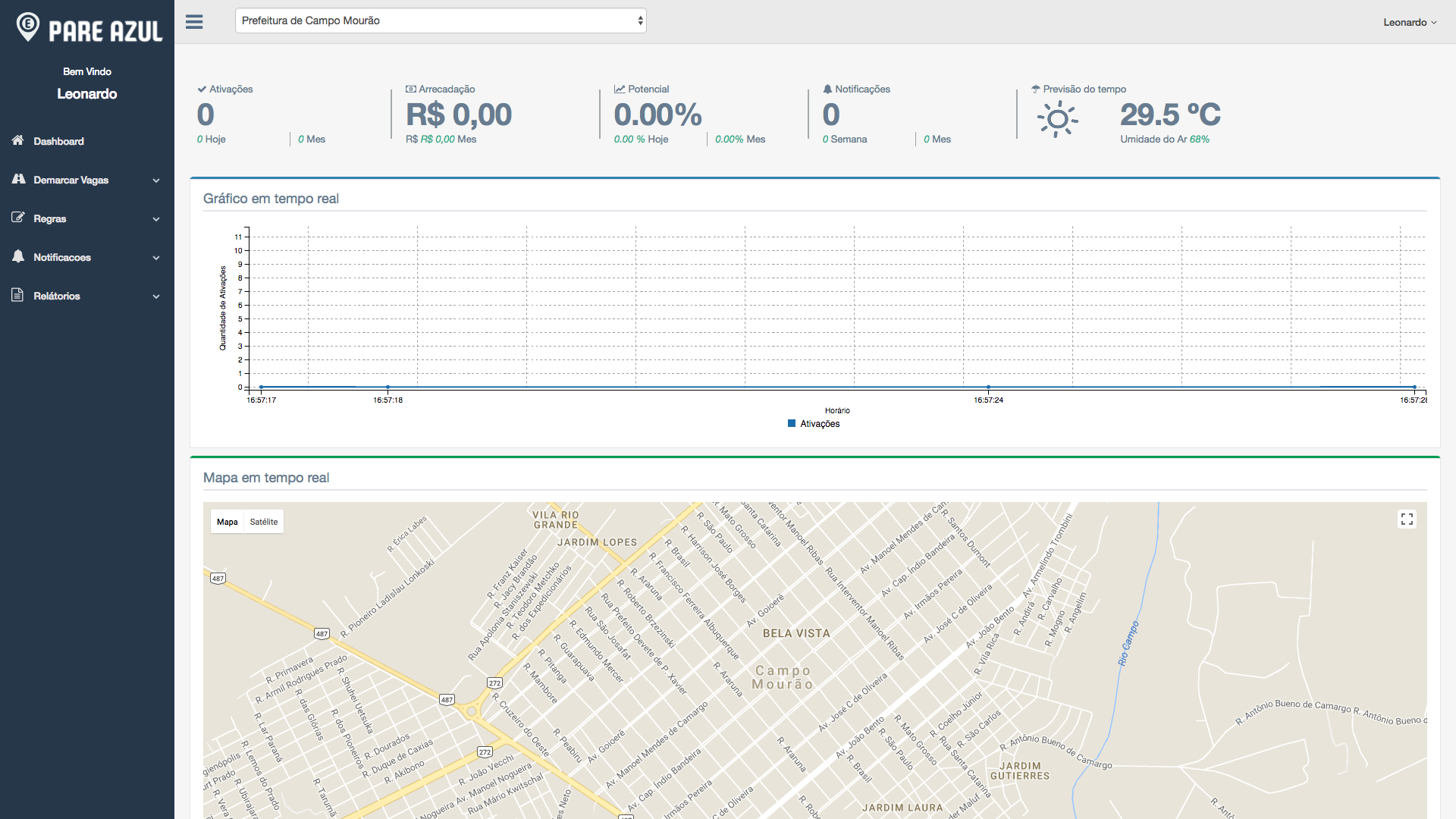This screenshot has width=1456, height=819.
Task: Click the Demarcar Vagas road icon
Action: coord(18,179)
